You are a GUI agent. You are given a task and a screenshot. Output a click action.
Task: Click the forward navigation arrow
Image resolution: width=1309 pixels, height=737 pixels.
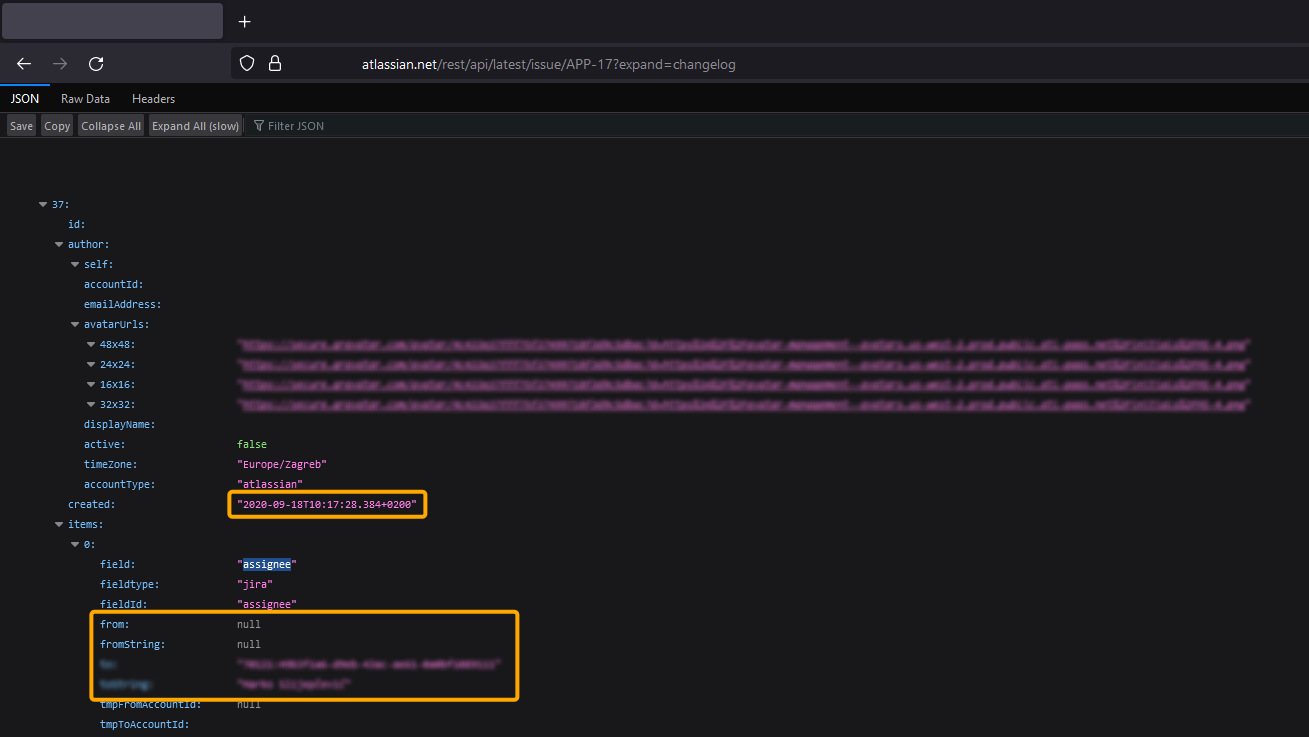[59, 63]
